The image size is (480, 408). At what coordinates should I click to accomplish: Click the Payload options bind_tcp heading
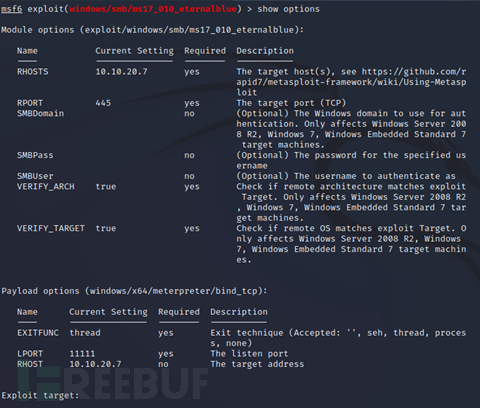coord(134,291)
